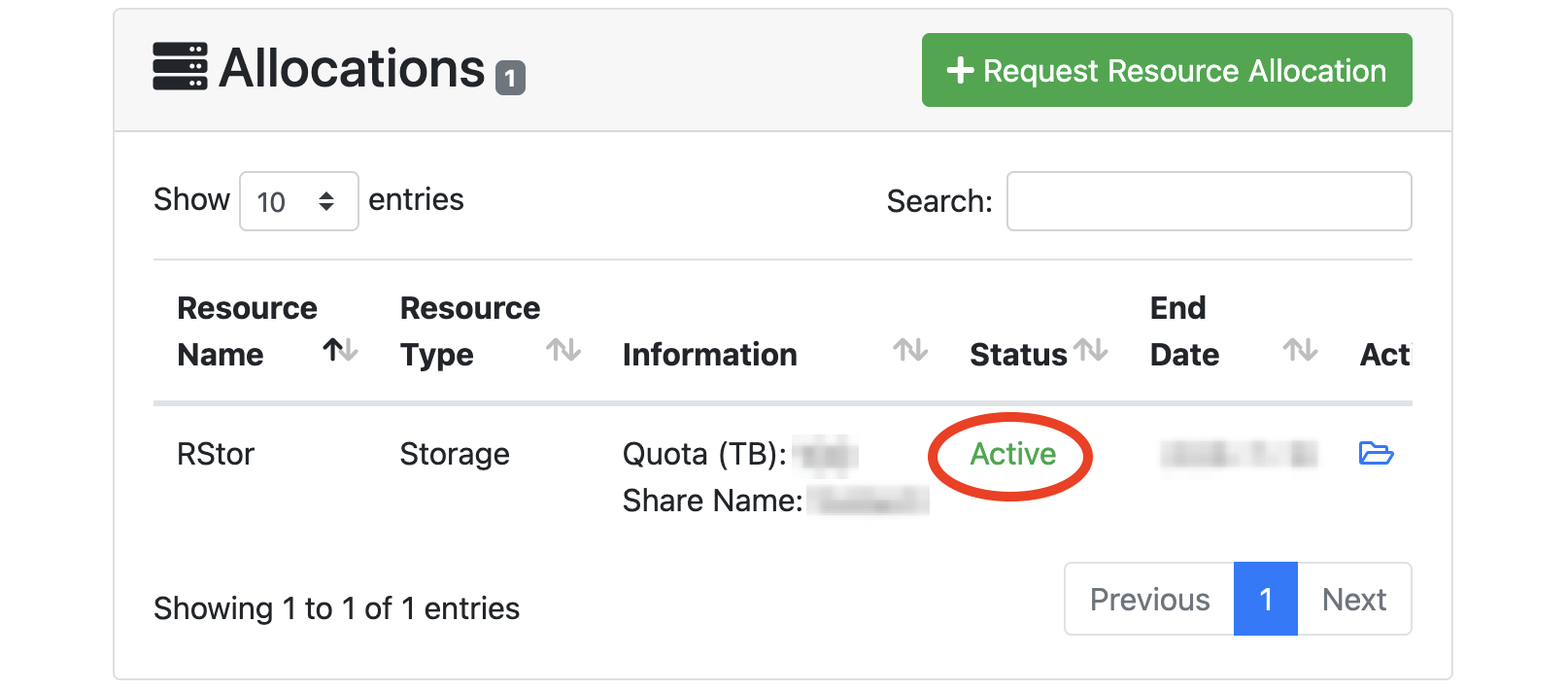Image resolution: width=1568 pixels, height=692 pixels.
Task: Click Request Resource Allocation
Action: (1166, 70)
